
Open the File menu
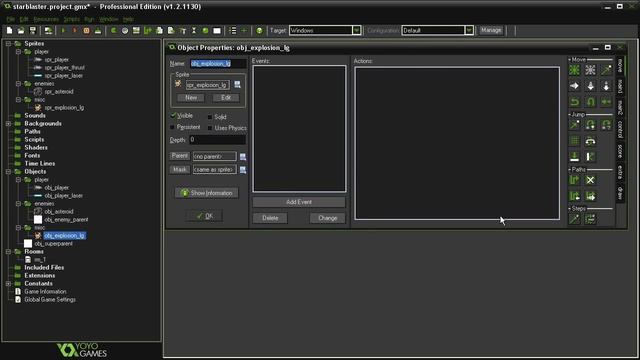point(11,19)
